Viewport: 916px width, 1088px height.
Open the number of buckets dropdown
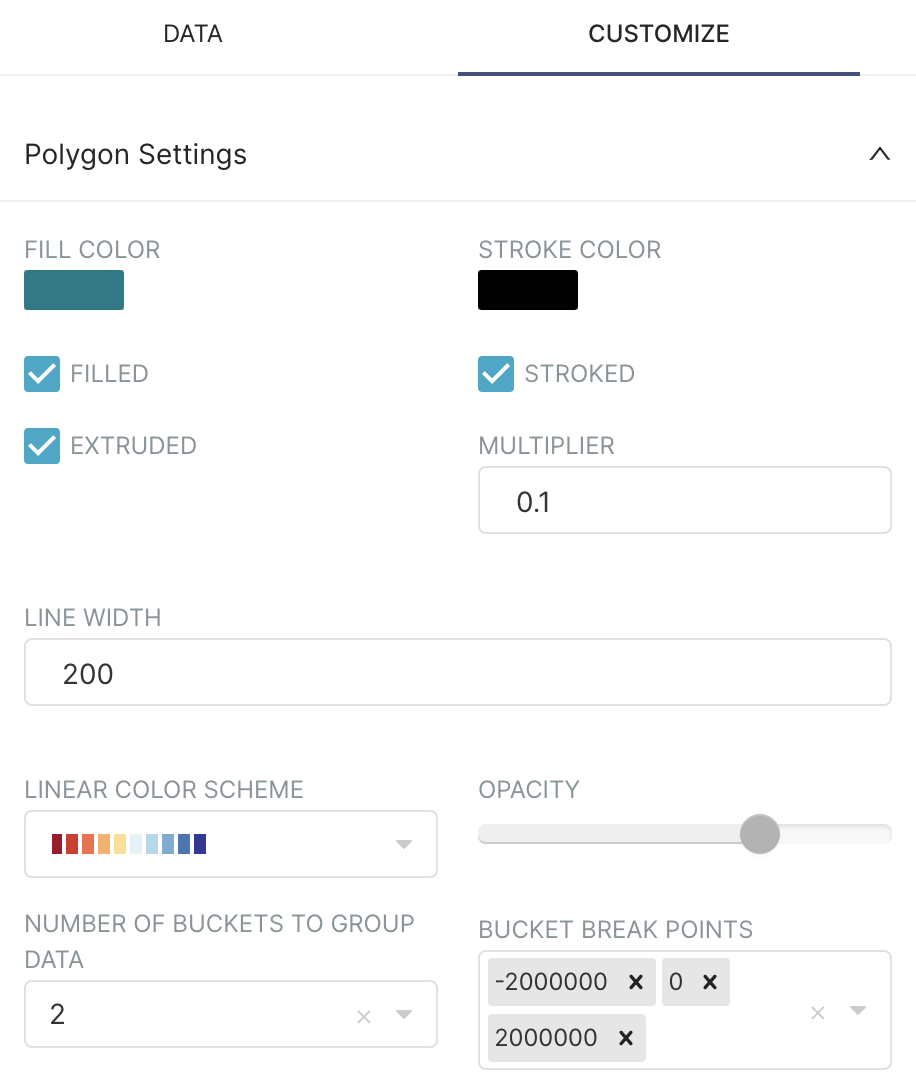click(x=404, y=1015)
